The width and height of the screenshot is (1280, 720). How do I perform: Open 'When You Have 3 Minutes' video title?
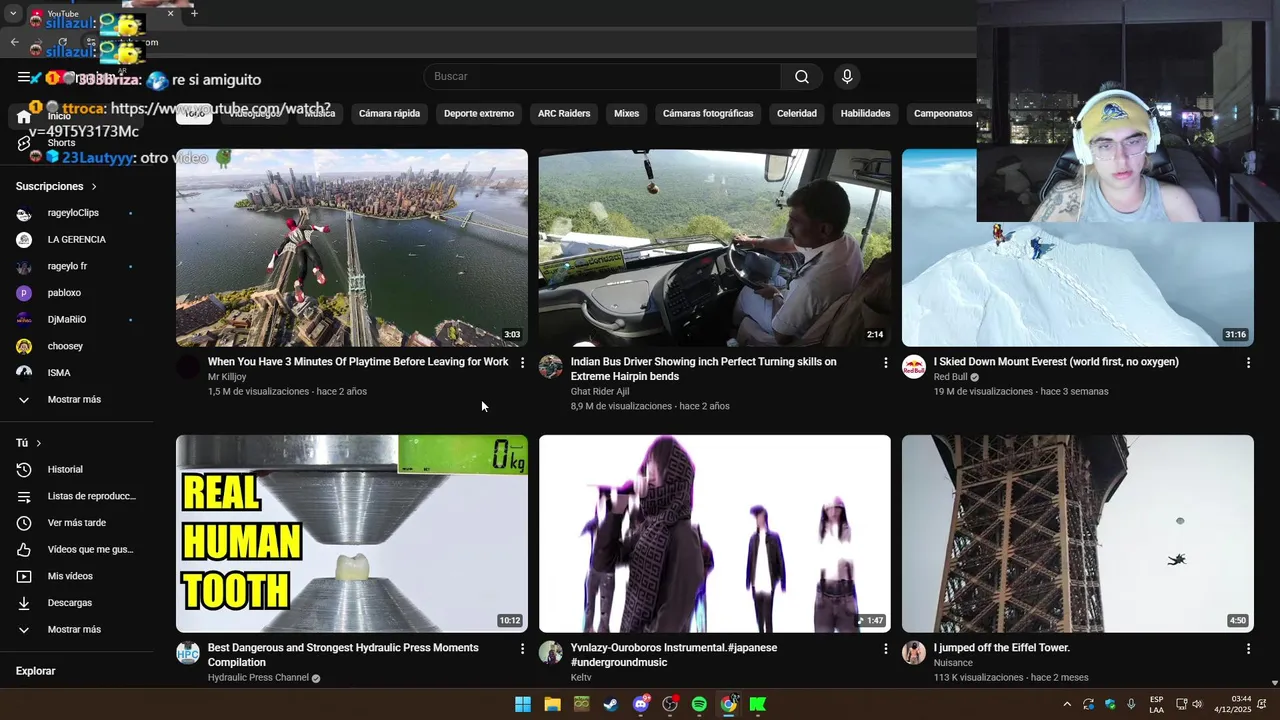click(358, 362)
